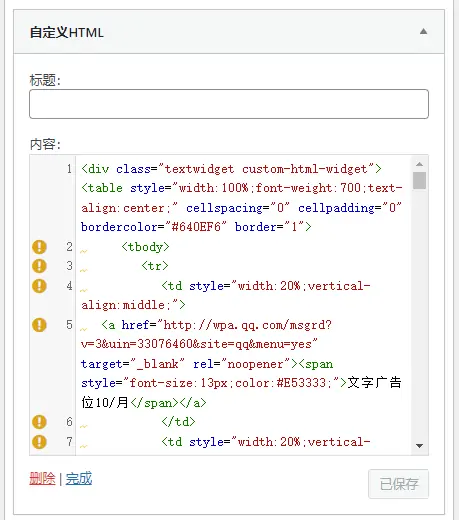Click the warning icon on line 7
This screenshot has height=520, width=459.
39,442
